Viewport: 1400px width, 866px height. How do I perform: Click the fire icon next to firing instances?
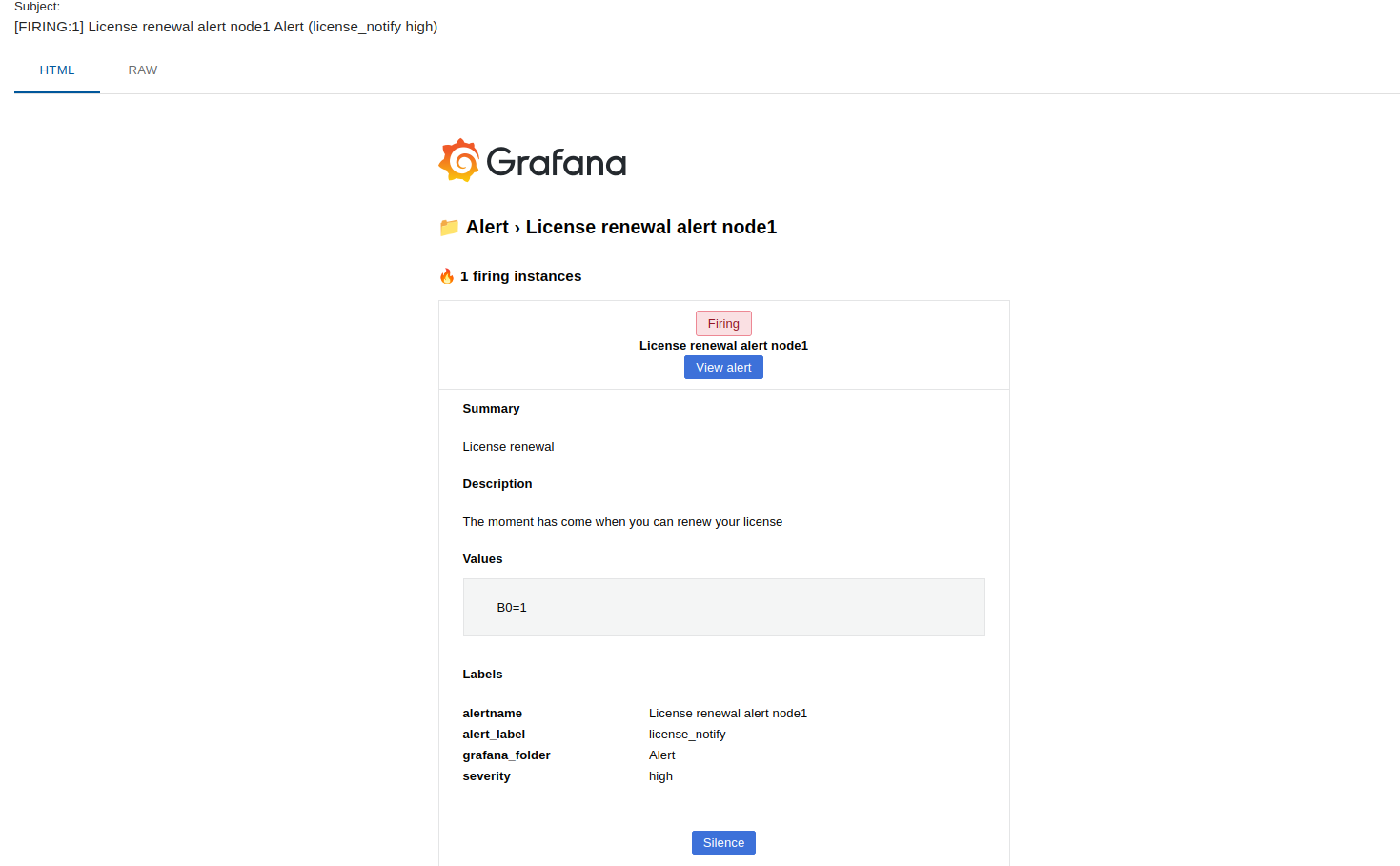tap(447, 276)
